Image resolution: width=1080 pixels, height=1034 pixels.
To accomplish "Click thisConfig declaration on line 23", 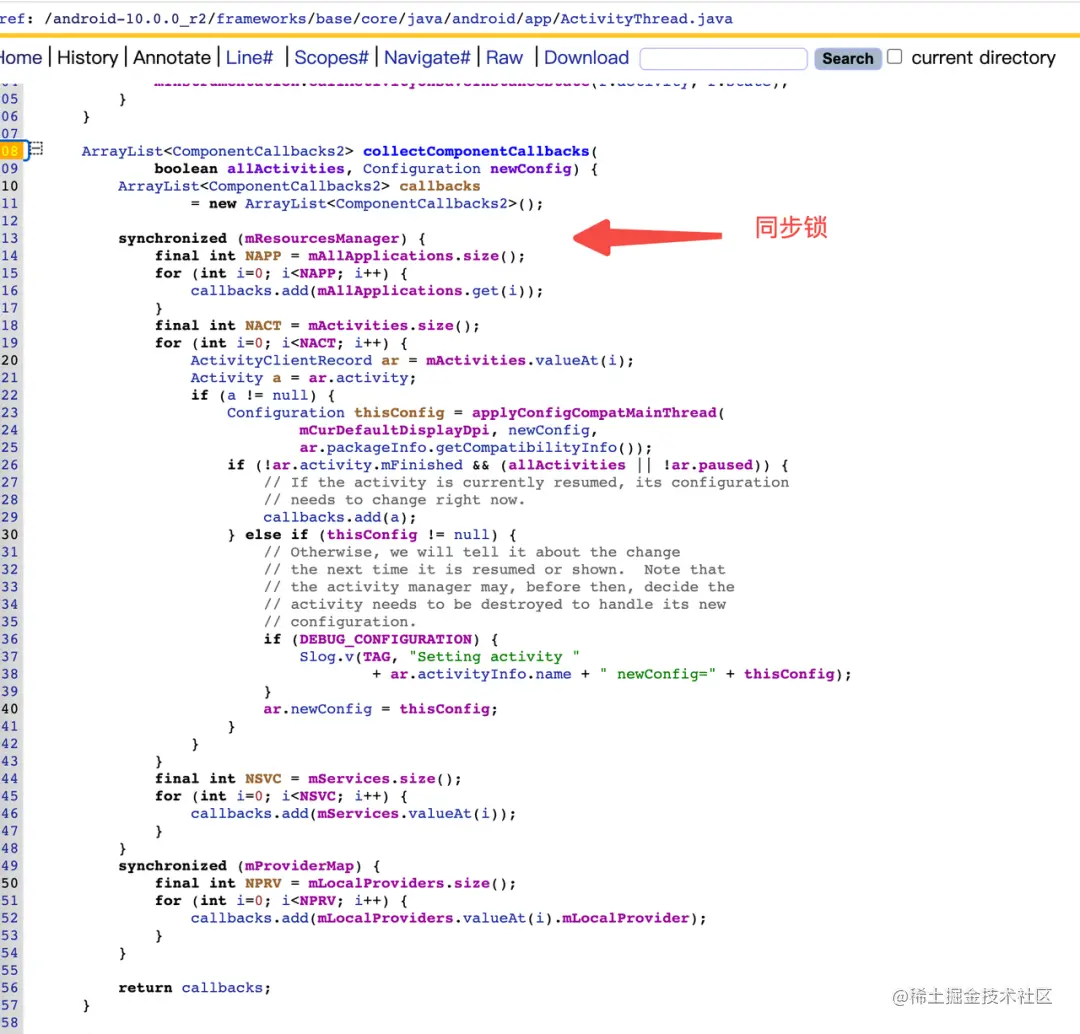I will [x=399, y=413].
